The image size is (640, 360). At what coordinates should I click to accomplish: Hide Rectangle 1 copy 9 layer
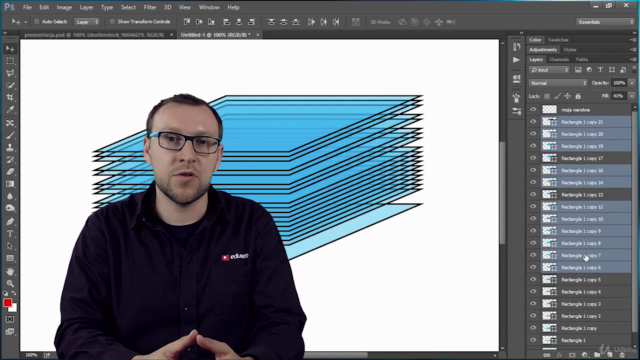[x=533, y=231]
